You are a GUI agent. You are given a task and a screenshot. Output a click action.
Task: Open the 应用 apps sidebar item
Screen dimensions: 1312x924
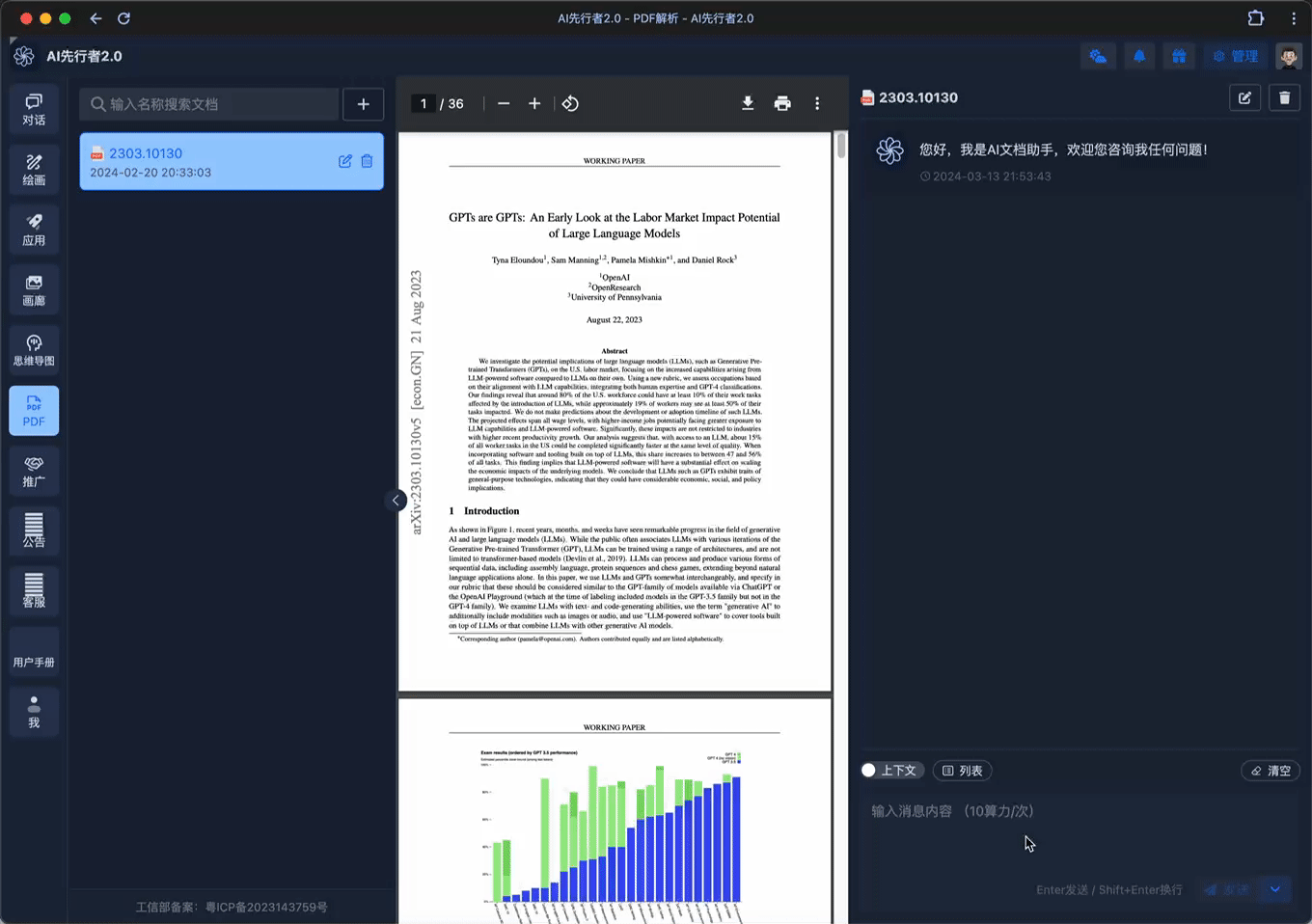click(x=34, y=230)
